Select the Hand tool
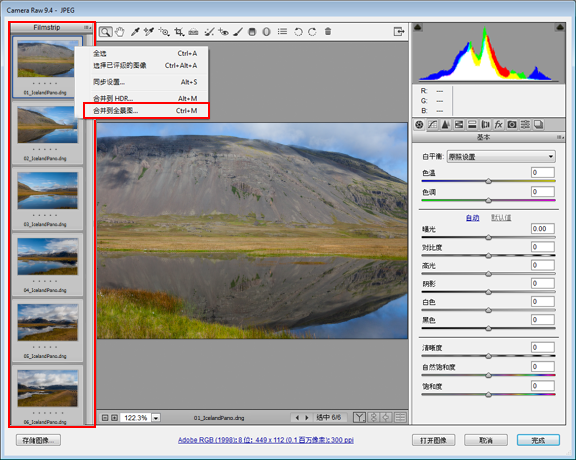Image resolution: width=576 pixels, height=460 pixels. (x=120, y=32)
